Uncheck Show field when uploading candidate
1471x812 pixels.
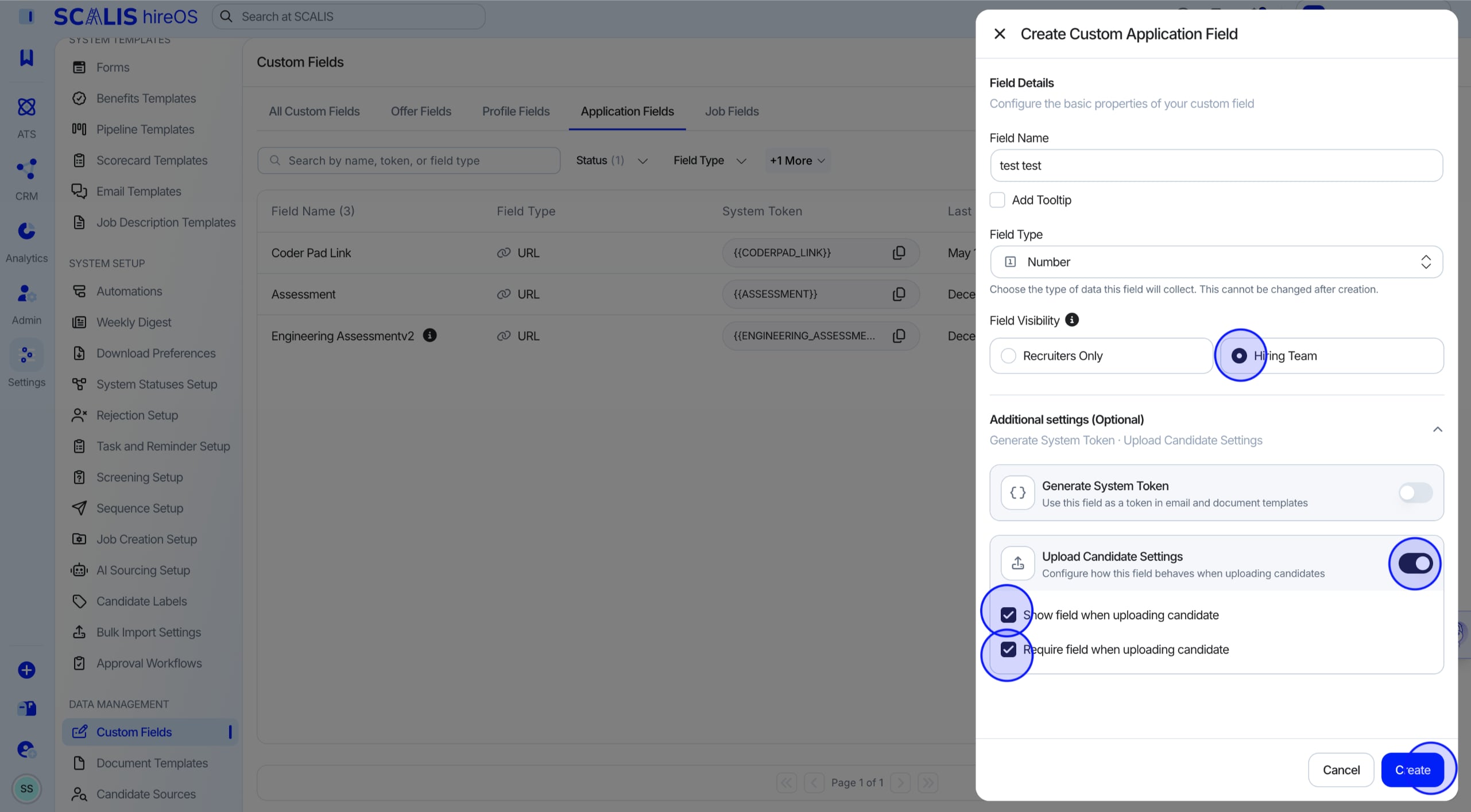coord(1008,615)
